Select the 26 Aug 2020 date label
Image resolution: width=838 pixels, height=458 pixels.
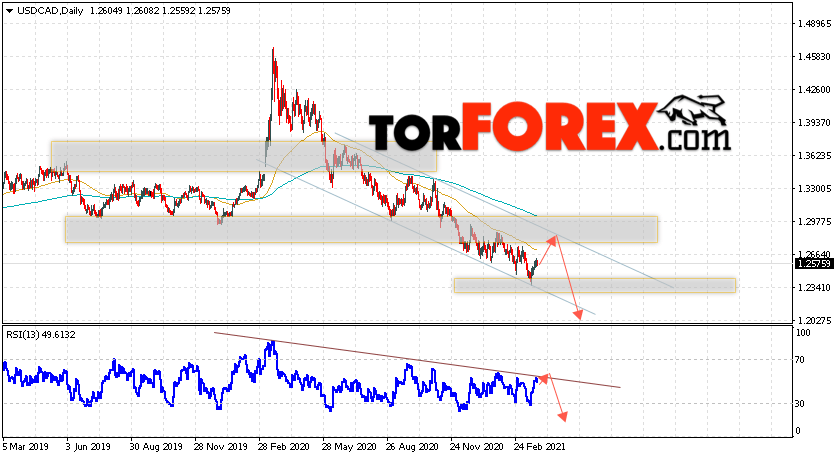tap(412, 446)
